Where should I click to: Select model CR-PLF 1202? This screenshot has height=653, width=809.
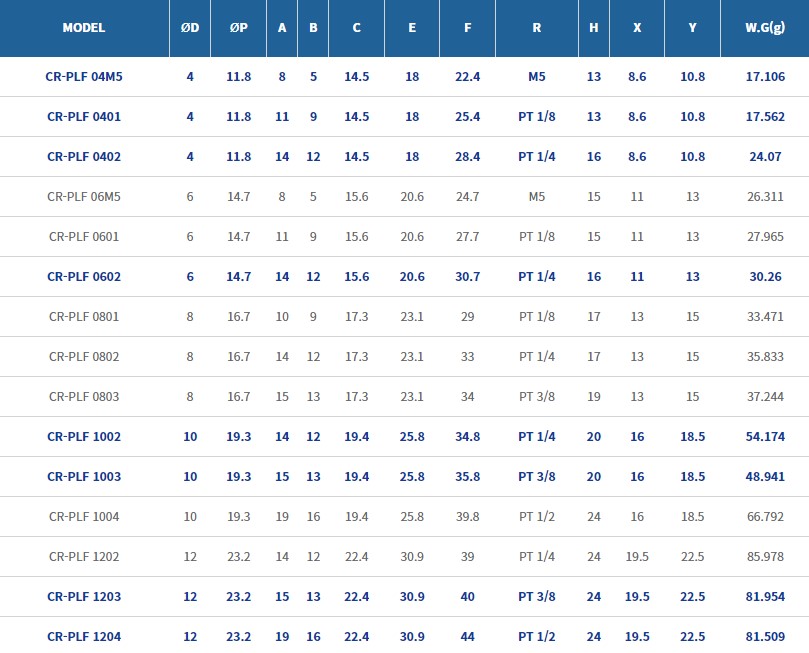coord(84,556)
